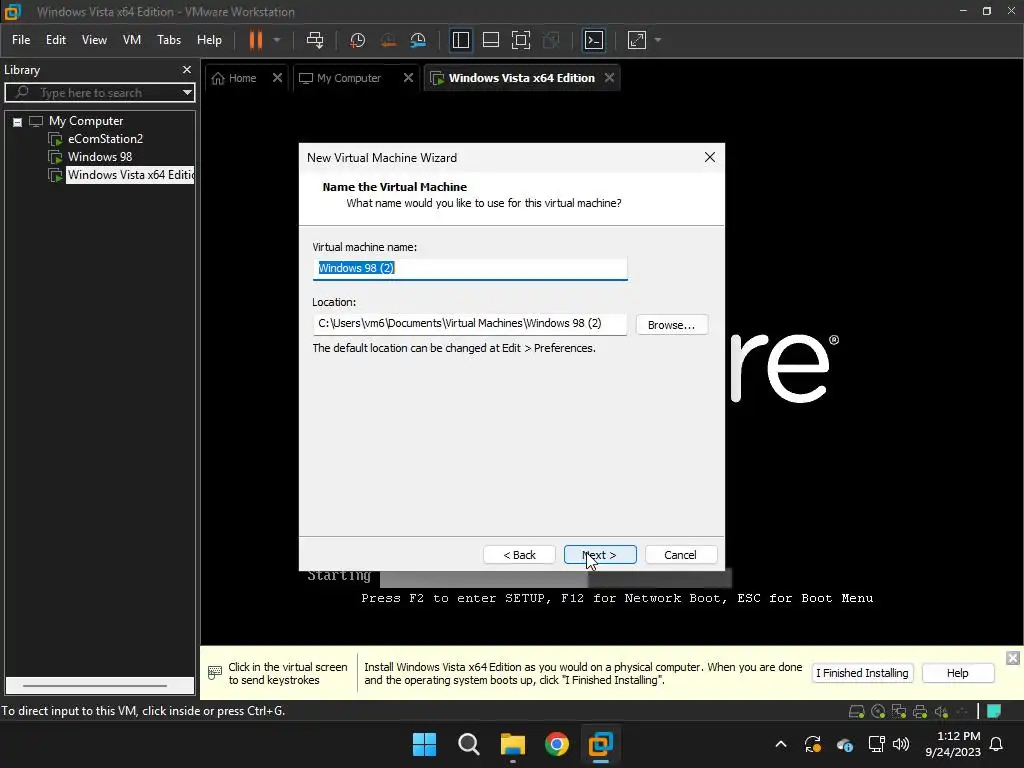Image resolution: width=1024 pixels, height=768 pixels.
Task: Click the taskbar volume icon
Action: coord(901,744)
